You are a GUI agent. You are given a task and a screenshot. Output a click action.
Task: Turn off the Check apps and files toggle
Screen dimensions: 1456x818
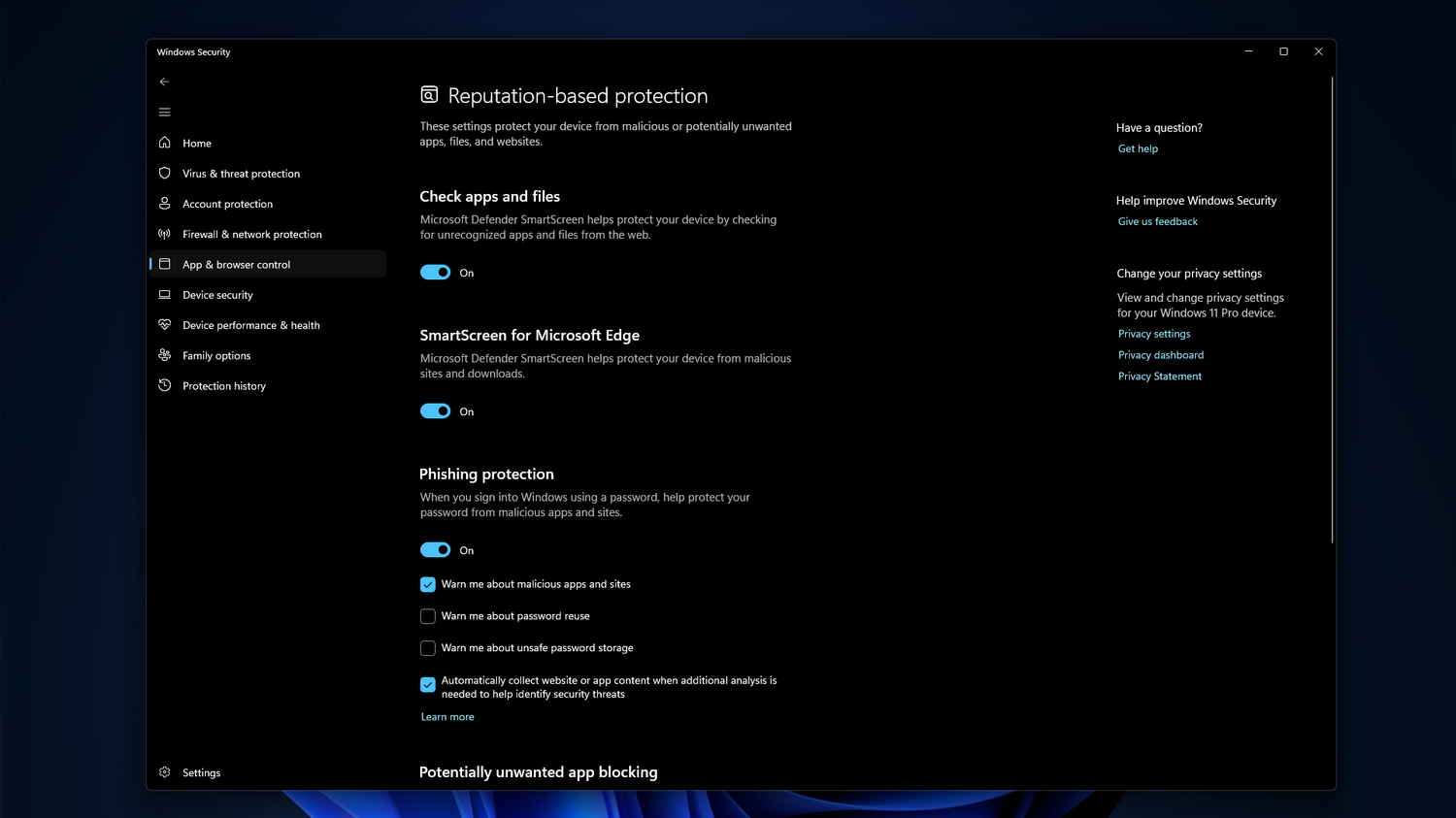[435, 273]
